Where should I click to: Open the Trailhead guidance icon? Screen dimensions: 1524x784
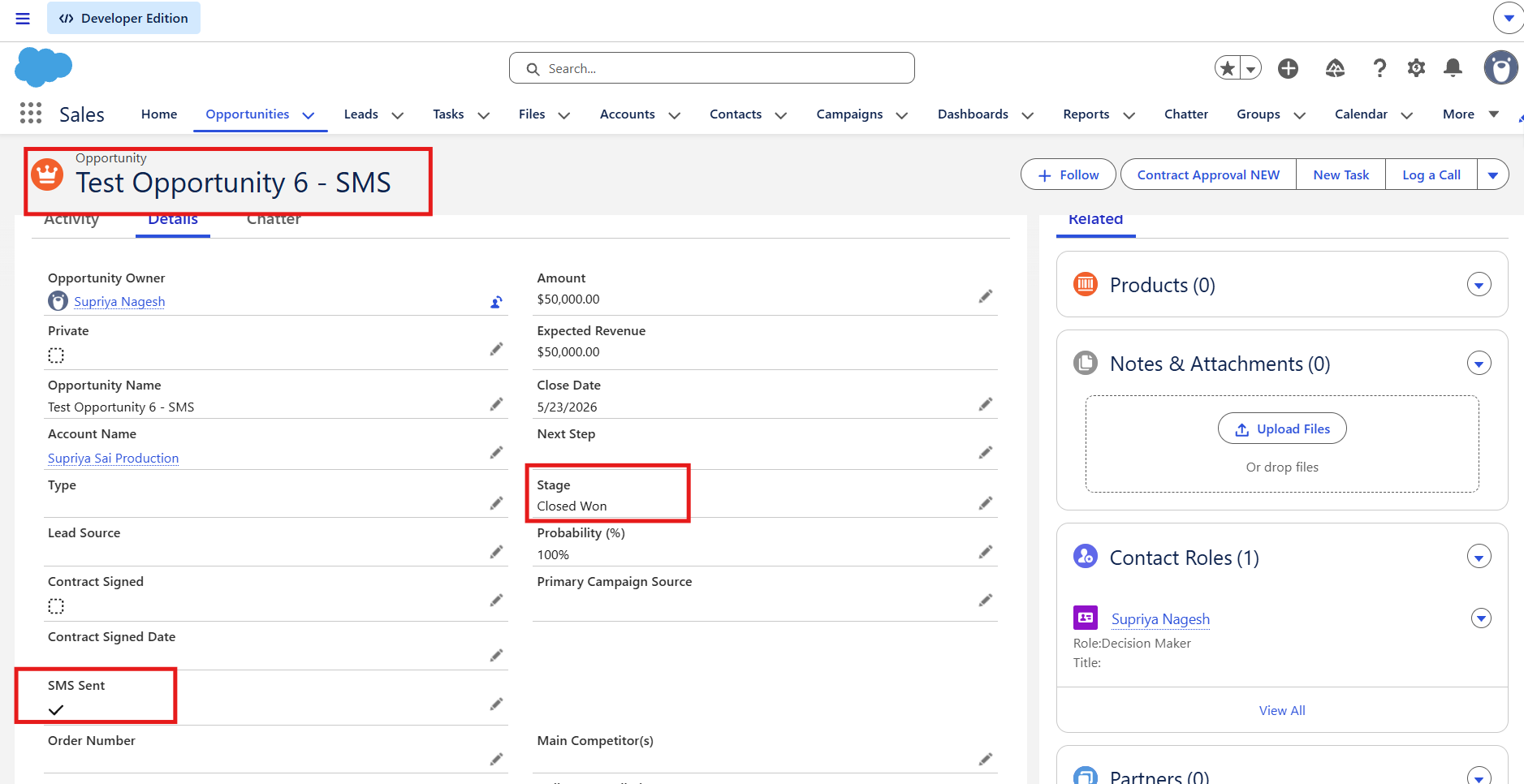pyautogui.click(x=1335, y=68)
